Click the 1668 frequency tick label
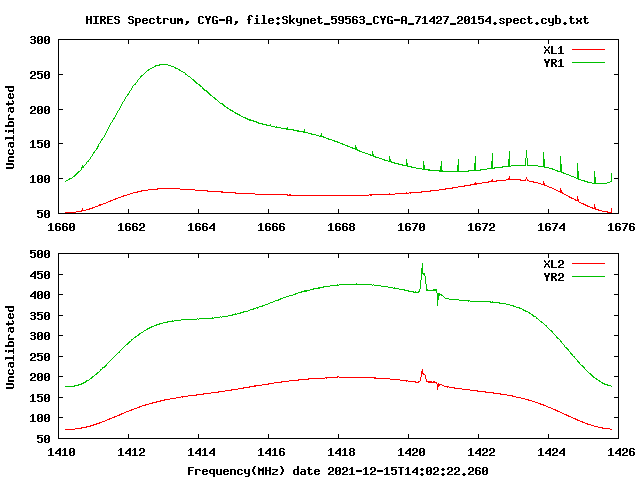This screenshot has height=480, width=640. tap(341, 227)
